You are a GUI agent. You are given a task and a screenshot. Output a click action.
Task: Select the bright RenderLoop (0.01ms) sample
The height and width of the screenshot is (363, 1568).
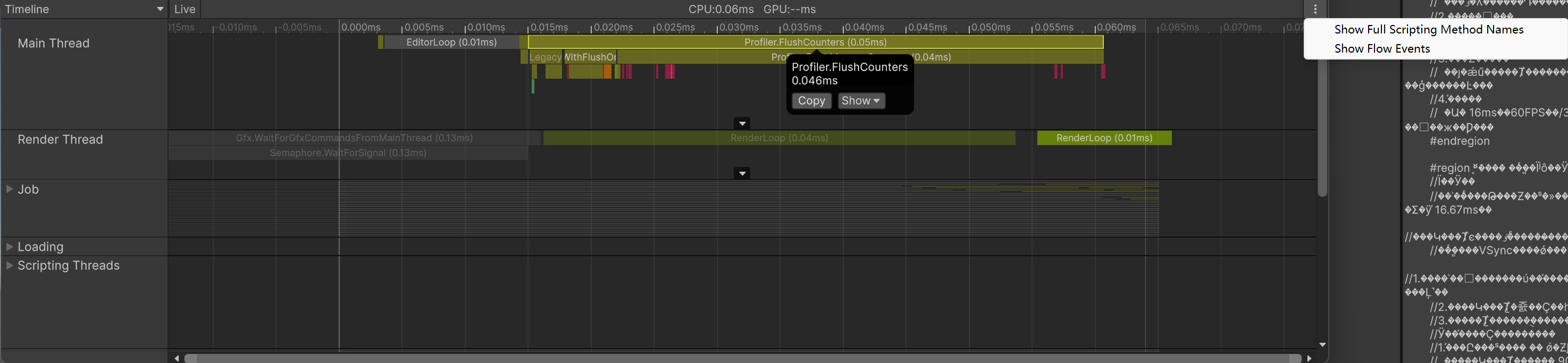point(1104,138)
